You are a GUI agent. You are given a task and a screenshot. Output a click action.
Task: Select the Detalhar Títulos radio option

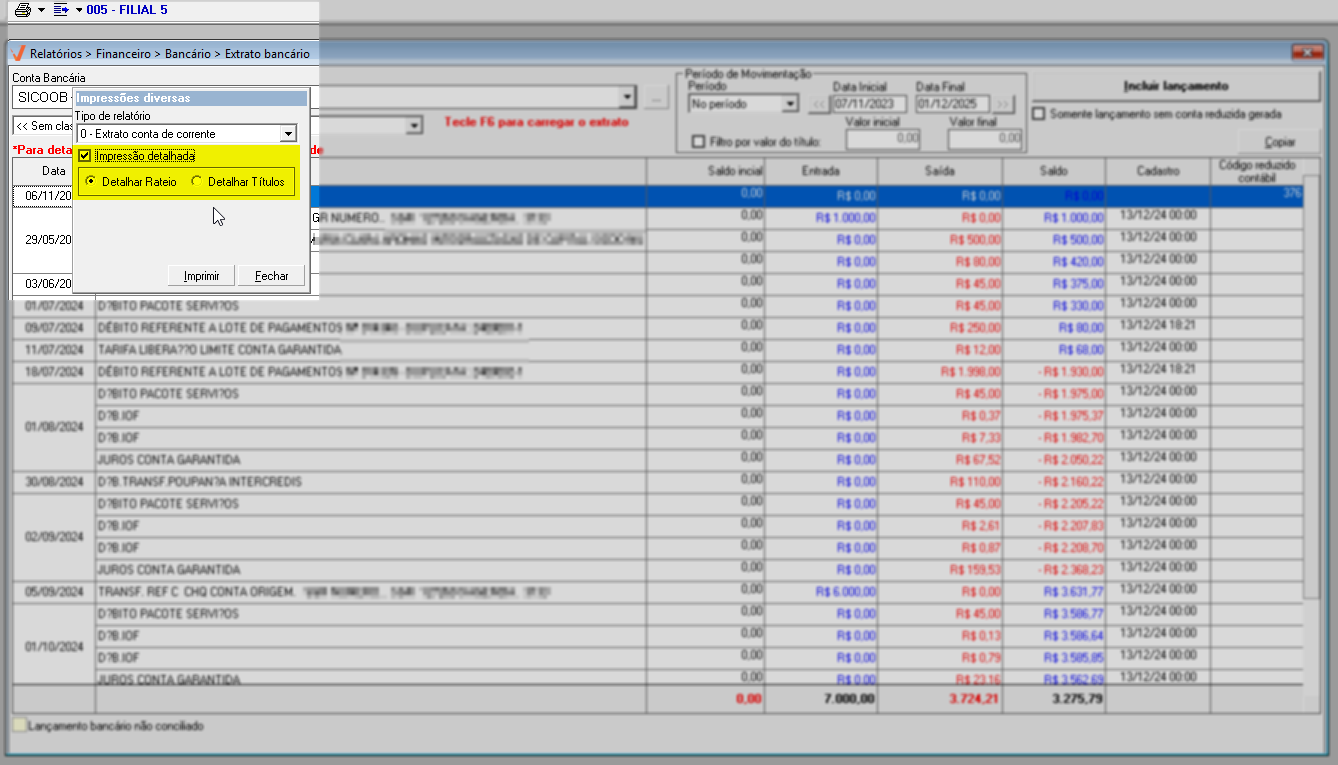pos(197,182)
